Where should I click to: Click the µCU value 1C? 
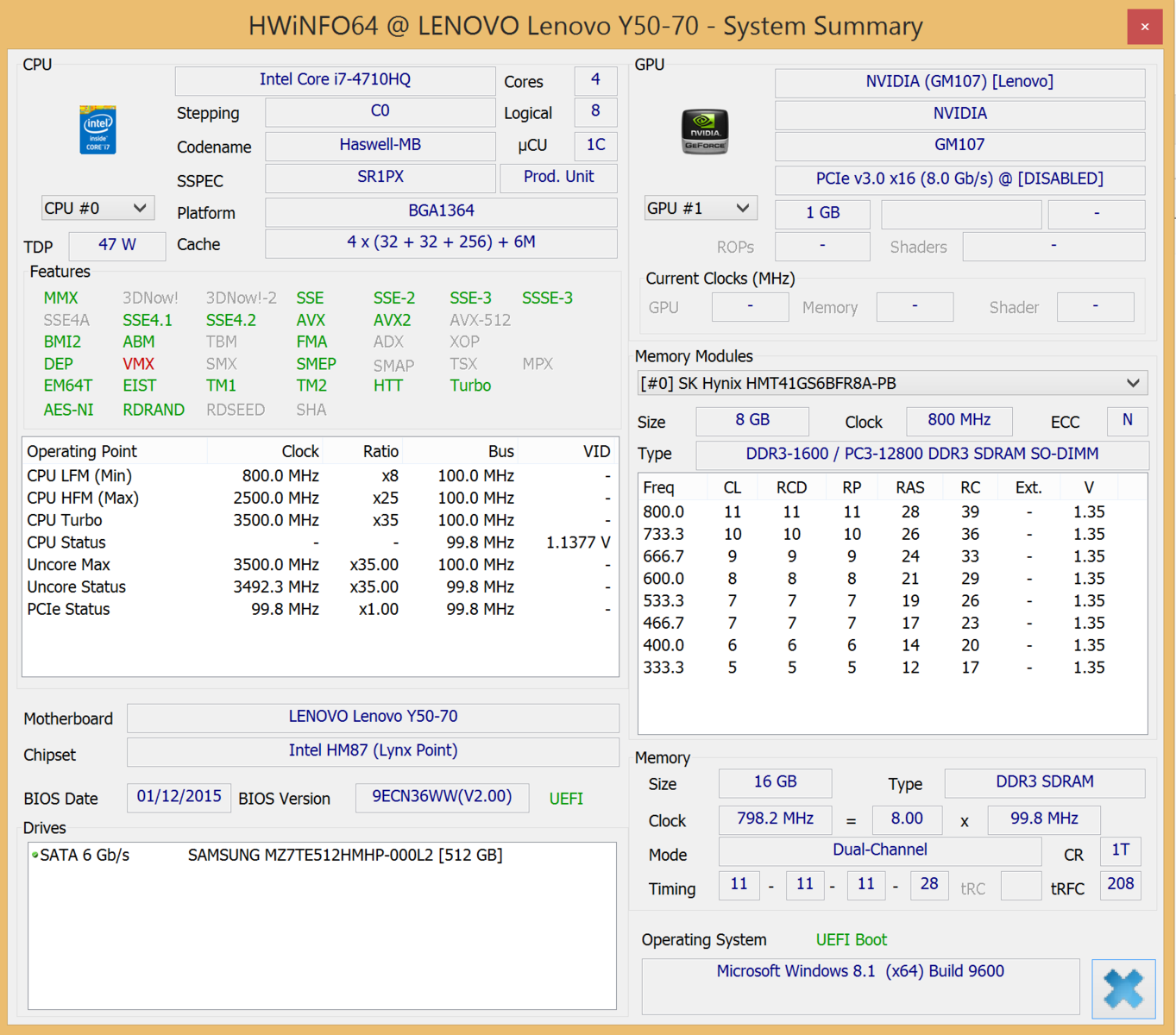click(x=595, y=146)
